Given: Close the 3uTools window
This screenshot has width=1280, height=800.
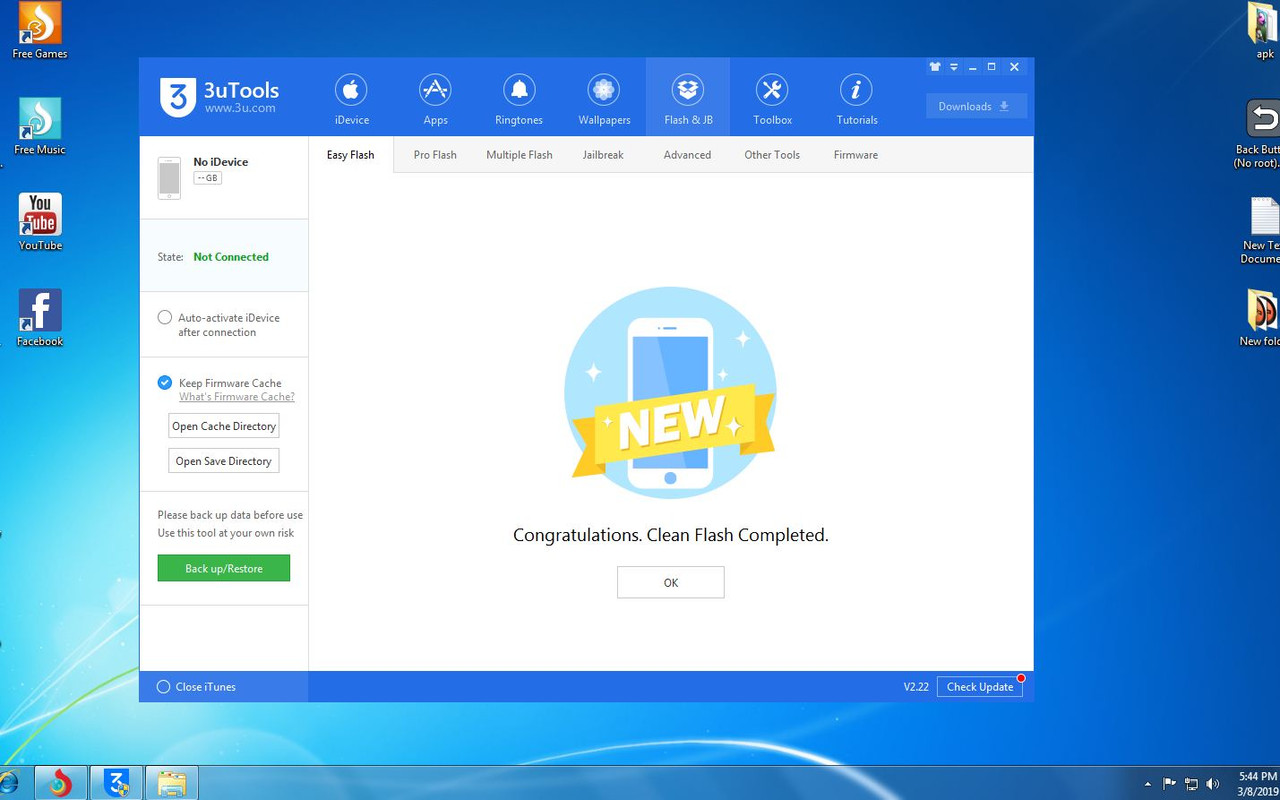Looking at the screenshot, I should click(x=1014, y=67).
